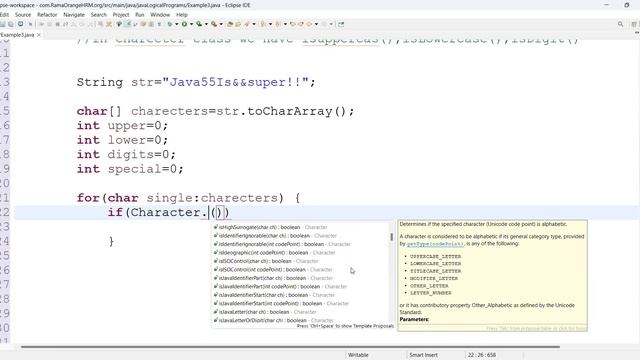Click the int upper=0 line
640x360 pixels.
coord(122,126)
